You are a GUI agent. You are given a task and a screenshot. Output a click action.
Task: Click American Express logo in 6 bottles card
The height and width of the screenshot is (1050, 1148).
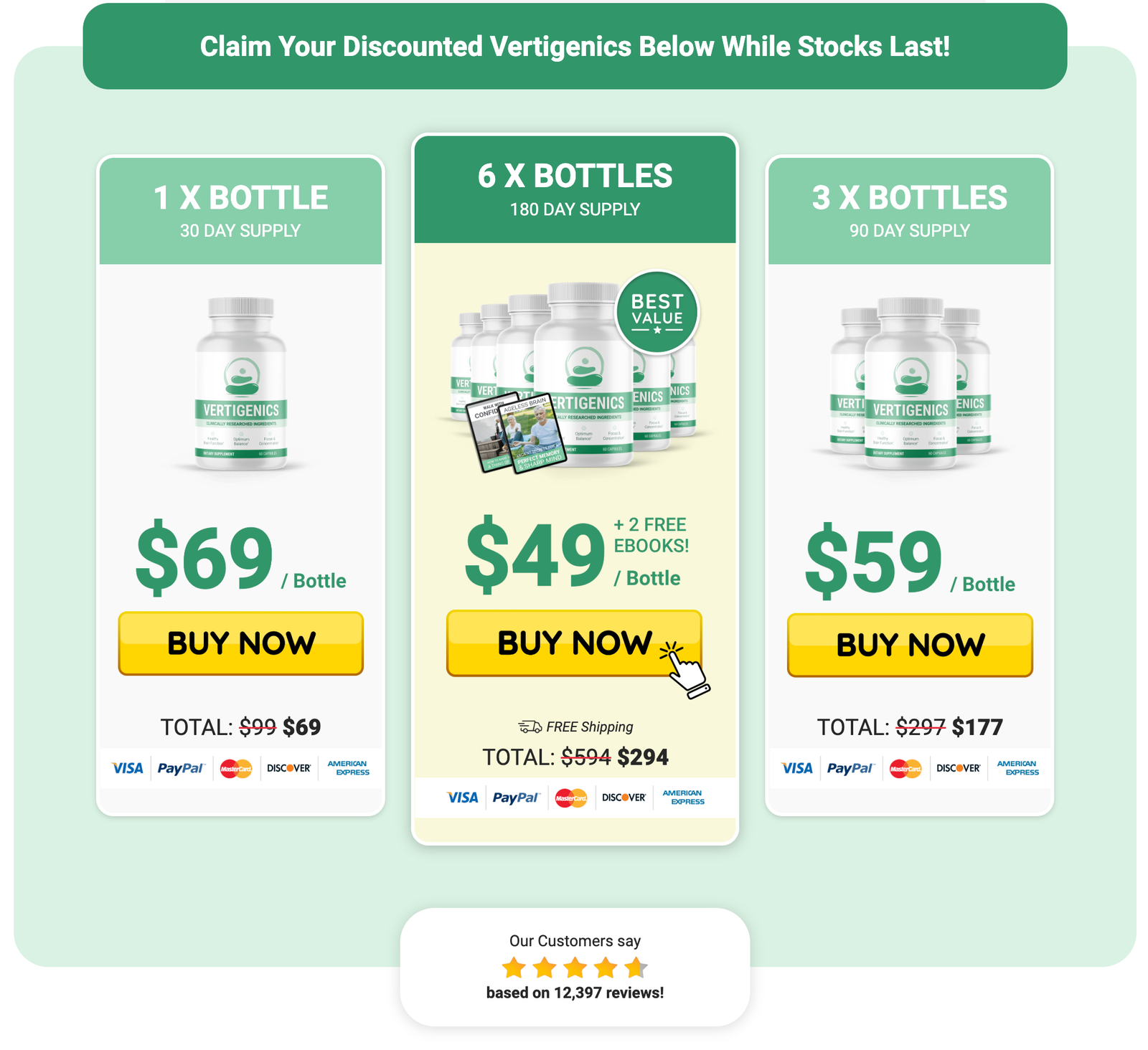[683, 798]
